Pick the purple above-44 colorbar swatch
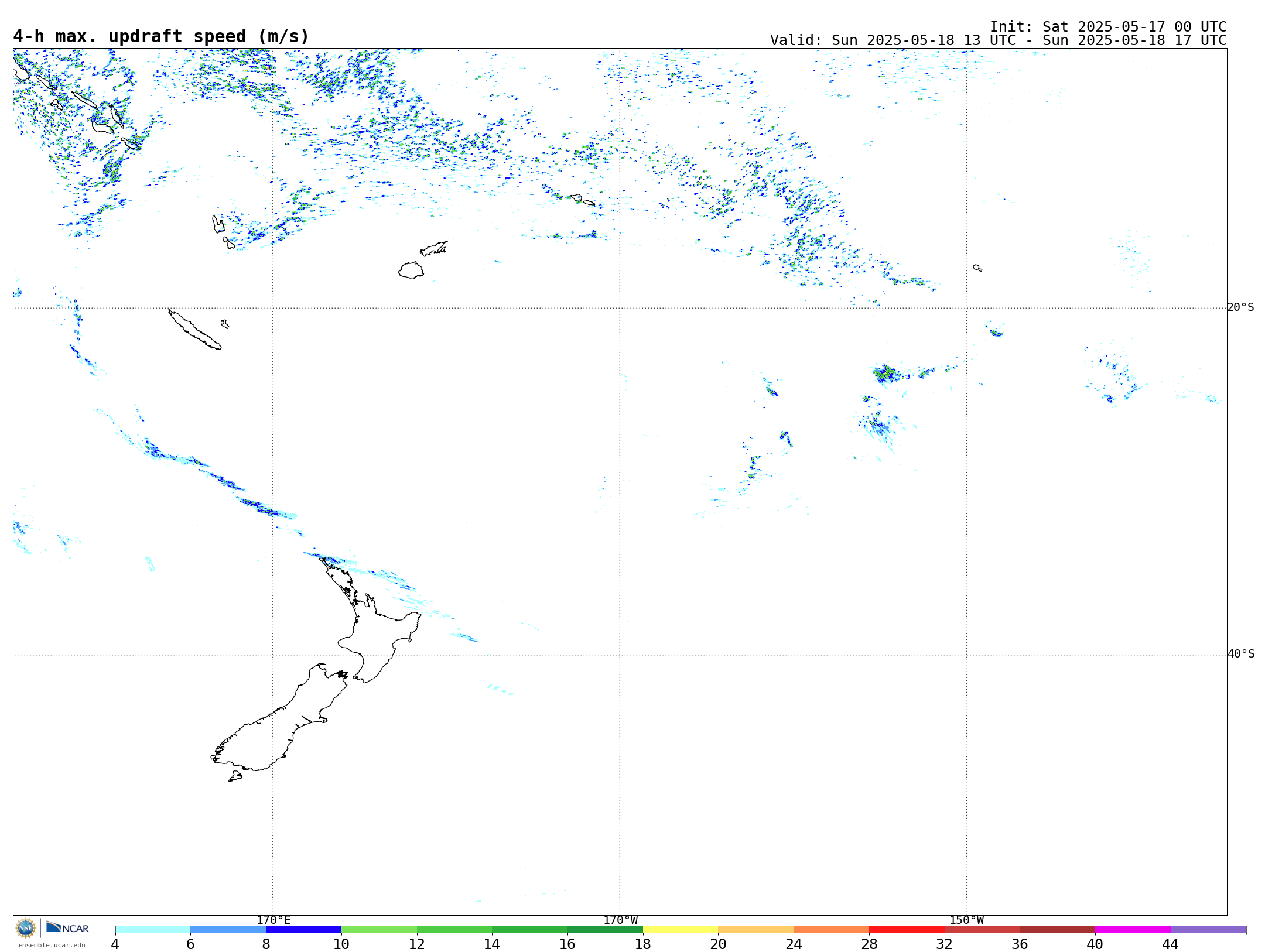 tap(1208, 929)
